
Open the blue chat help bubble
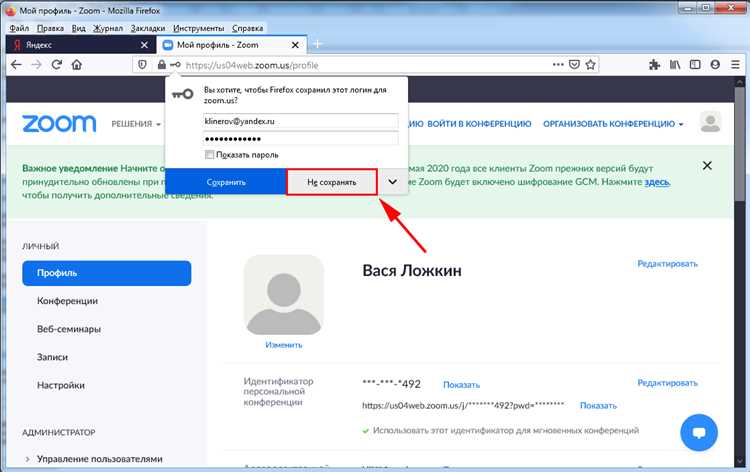[x=699, y=432]
